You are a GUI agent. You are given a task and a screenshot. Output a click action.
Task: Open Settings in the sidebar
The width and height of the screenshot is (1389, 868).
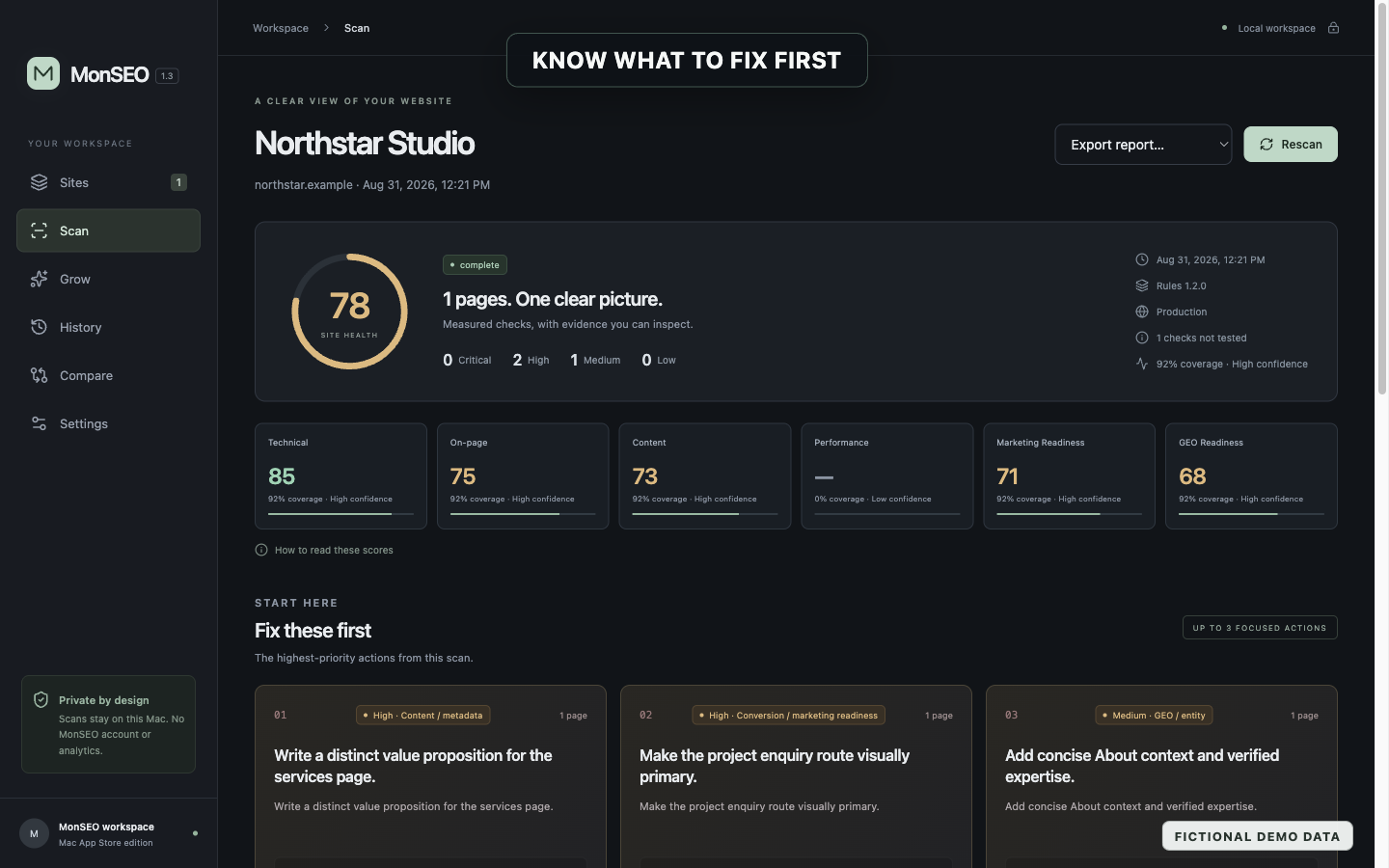click(108, 423)
